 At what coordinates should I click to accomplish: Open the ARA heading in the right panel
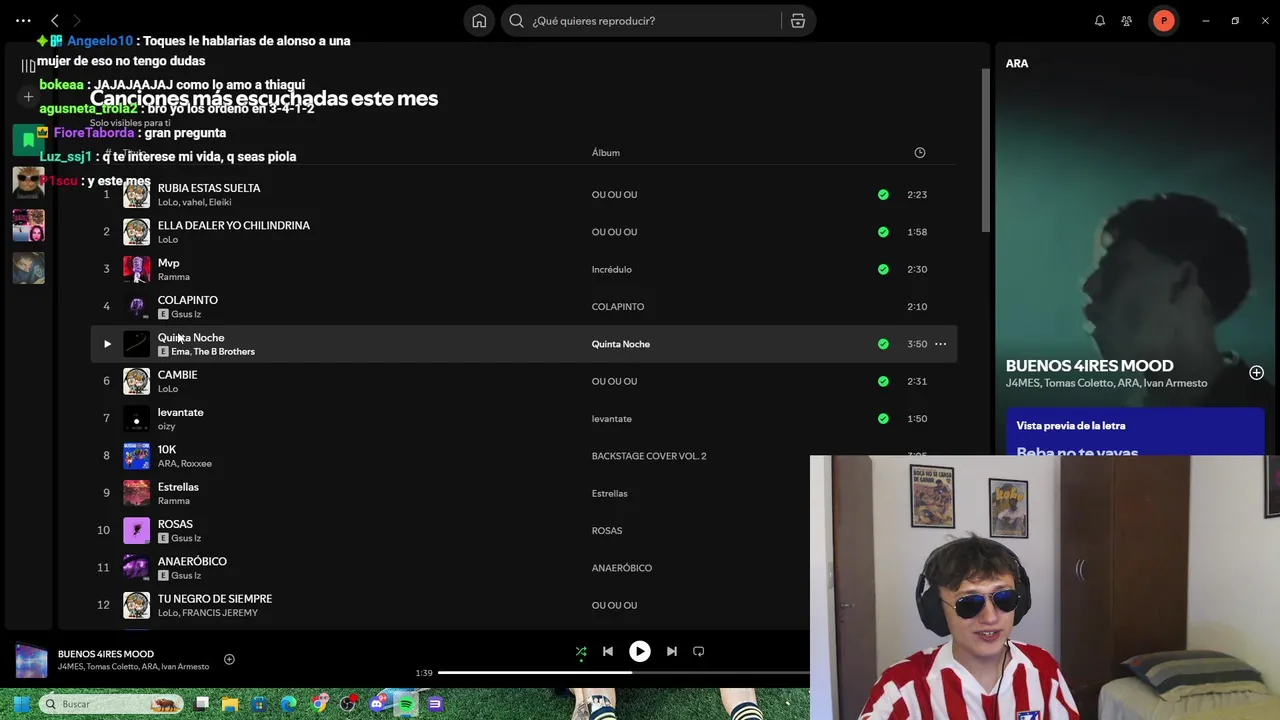[x=1017, y=63]
